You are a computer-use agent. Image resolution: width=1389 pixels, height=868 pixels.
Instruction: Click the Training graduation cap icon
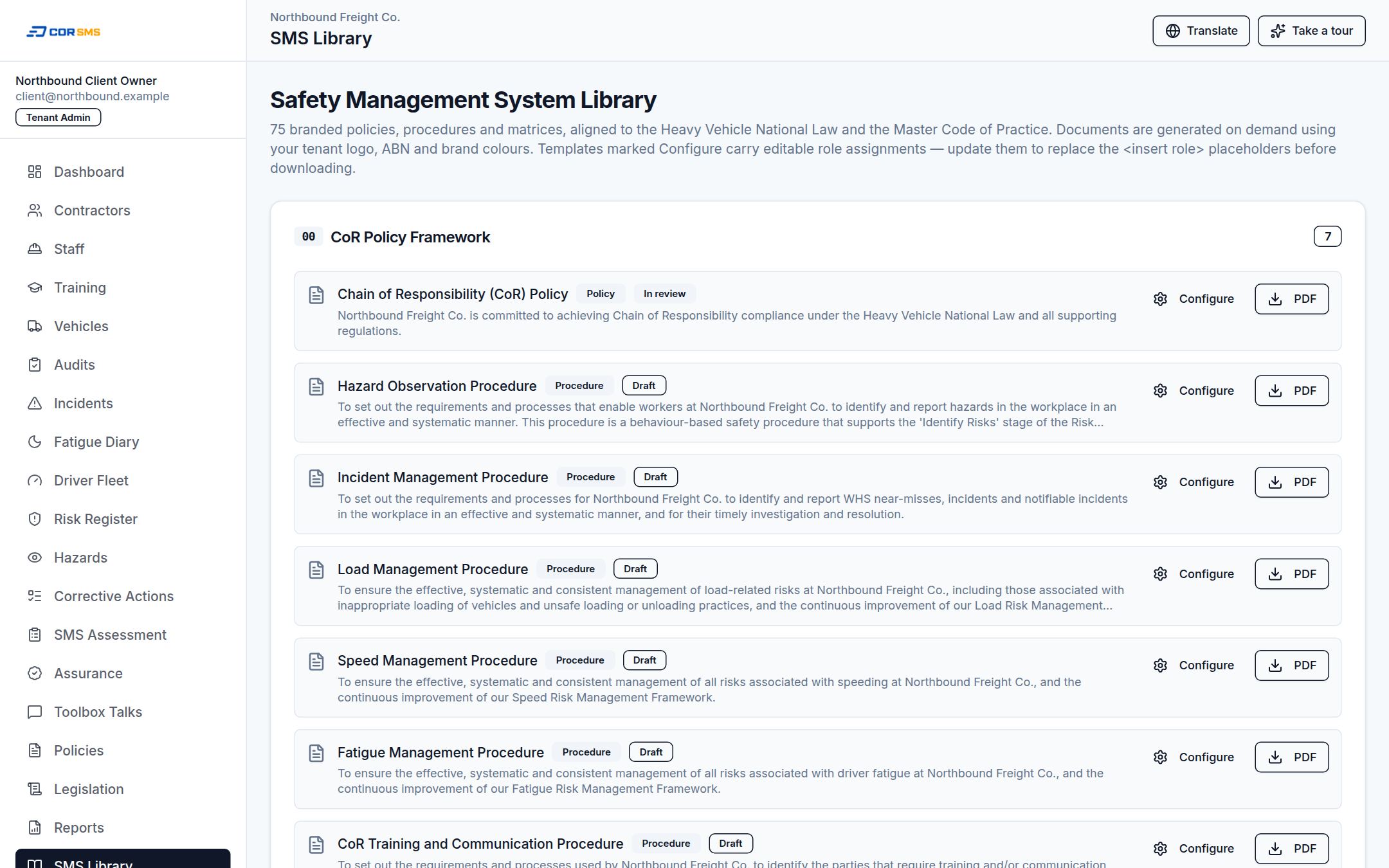click(x=35, y=287)
